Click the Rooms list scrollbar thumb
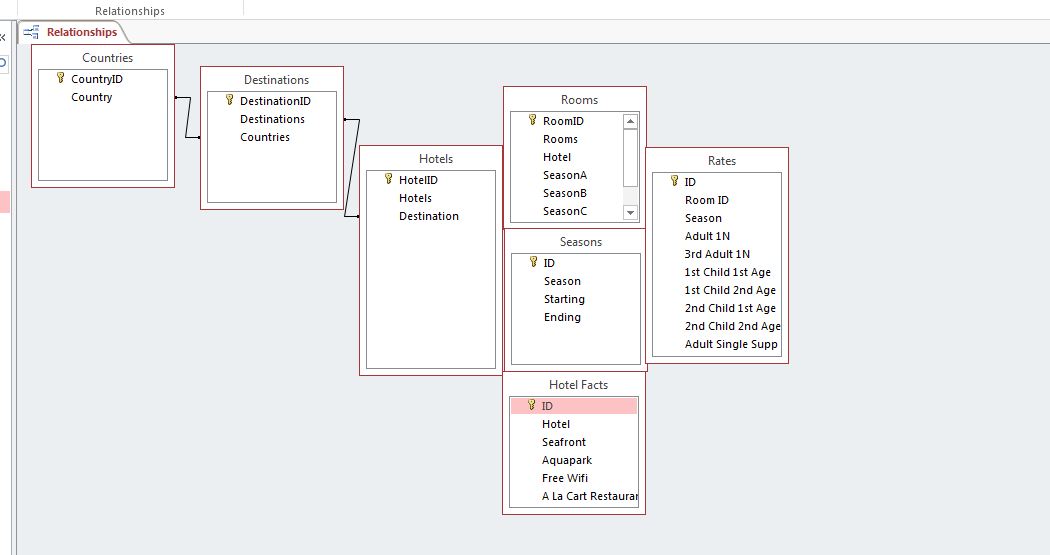The width and height of the screenshot is (1050, 555). coord(630,157)
